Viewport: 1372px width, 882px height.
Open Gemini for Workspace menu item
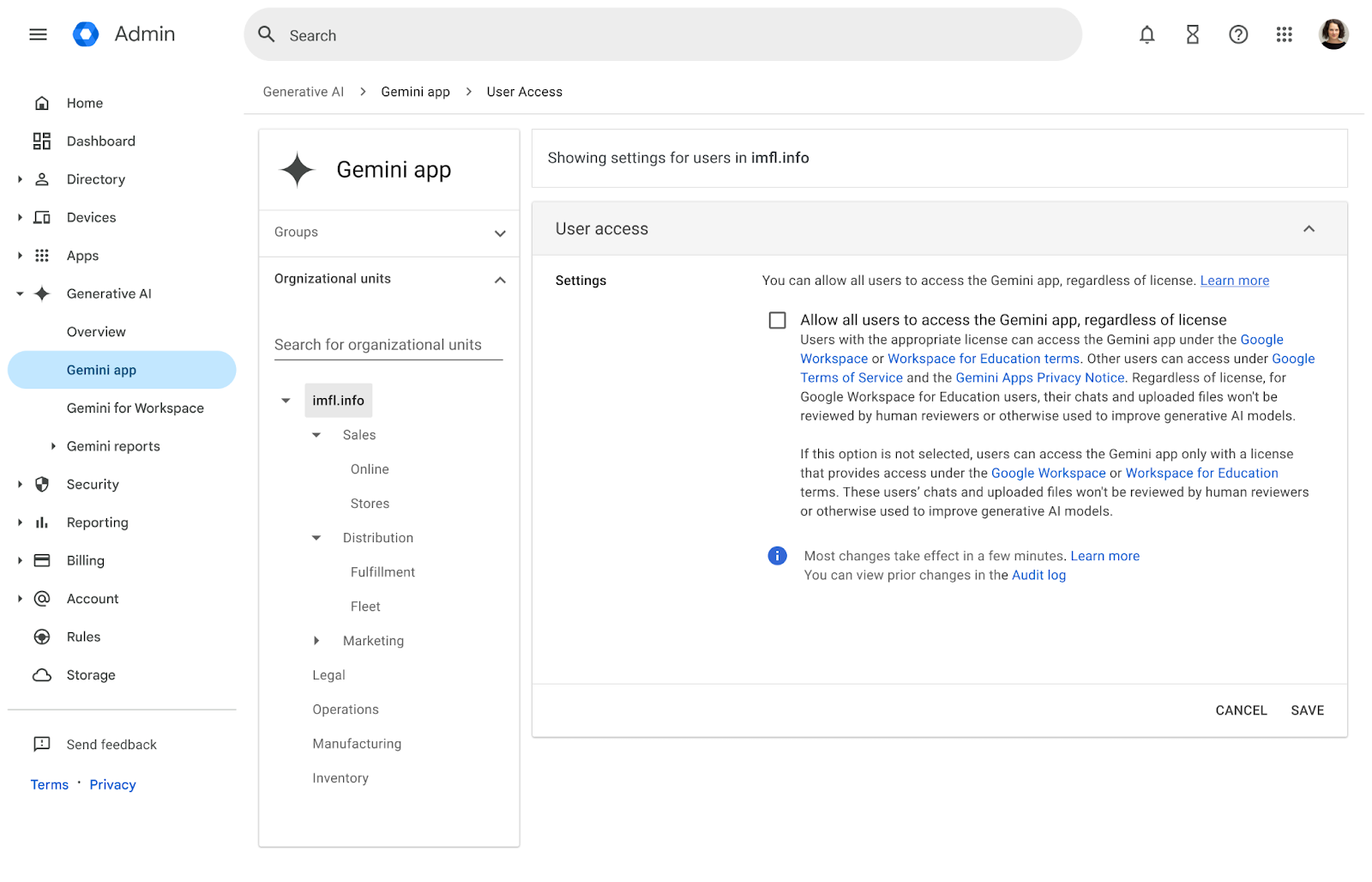tap(135, 408)
